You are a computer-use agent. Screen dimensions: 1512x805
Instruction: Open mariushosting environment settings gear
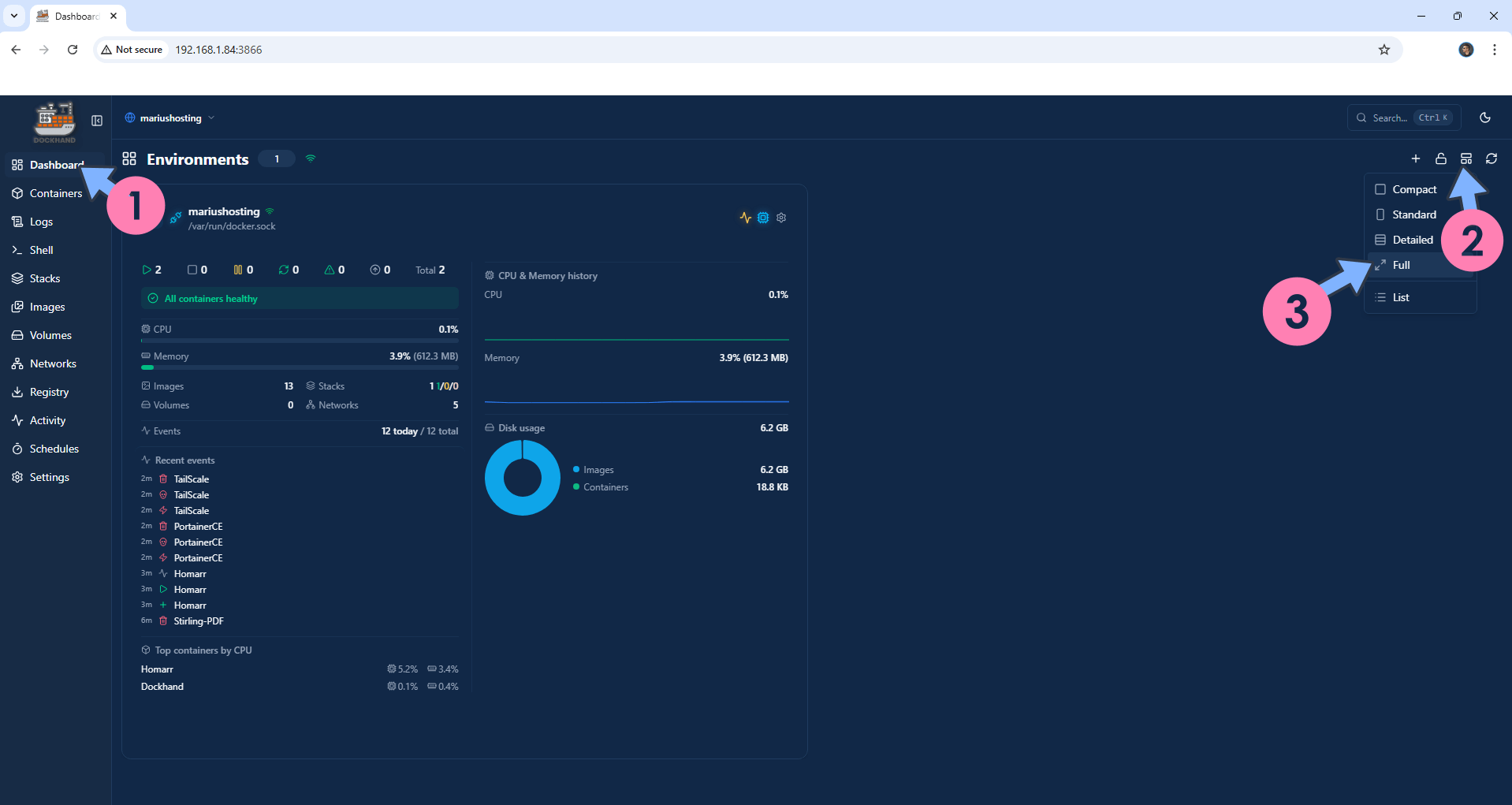pyautogui.click(x=781, y=218)
